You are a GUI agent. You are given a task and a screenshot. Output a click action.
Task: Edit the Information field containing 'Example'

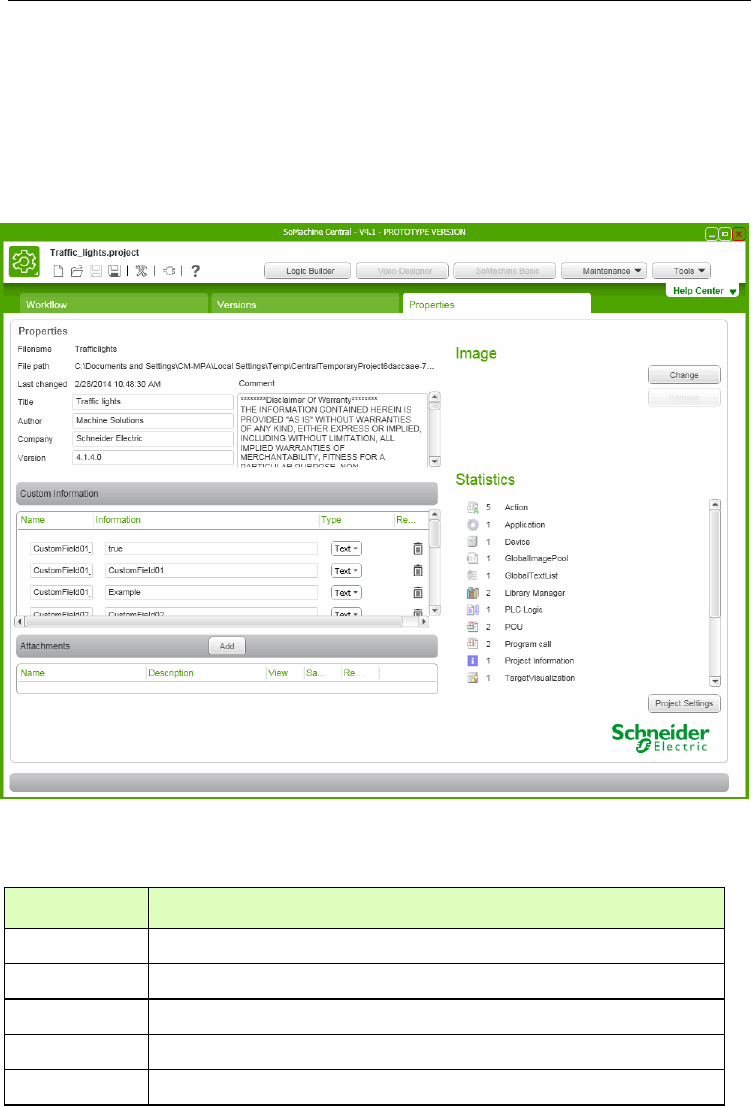click(x=212, y=592)
